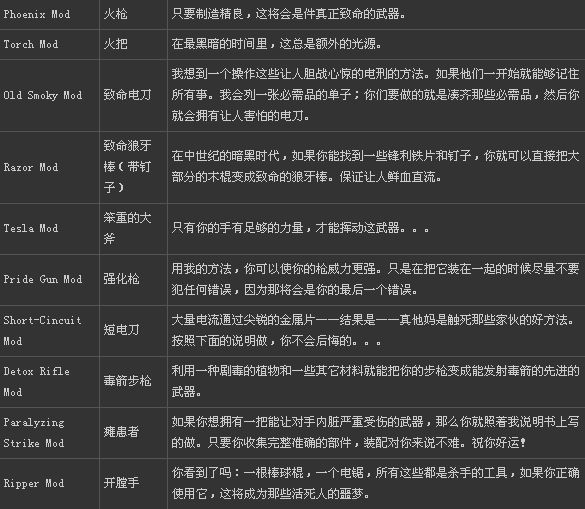Click the Short-Cincuit Mod name
This screenshot has width=585, height=509.
tap(42, 331)
